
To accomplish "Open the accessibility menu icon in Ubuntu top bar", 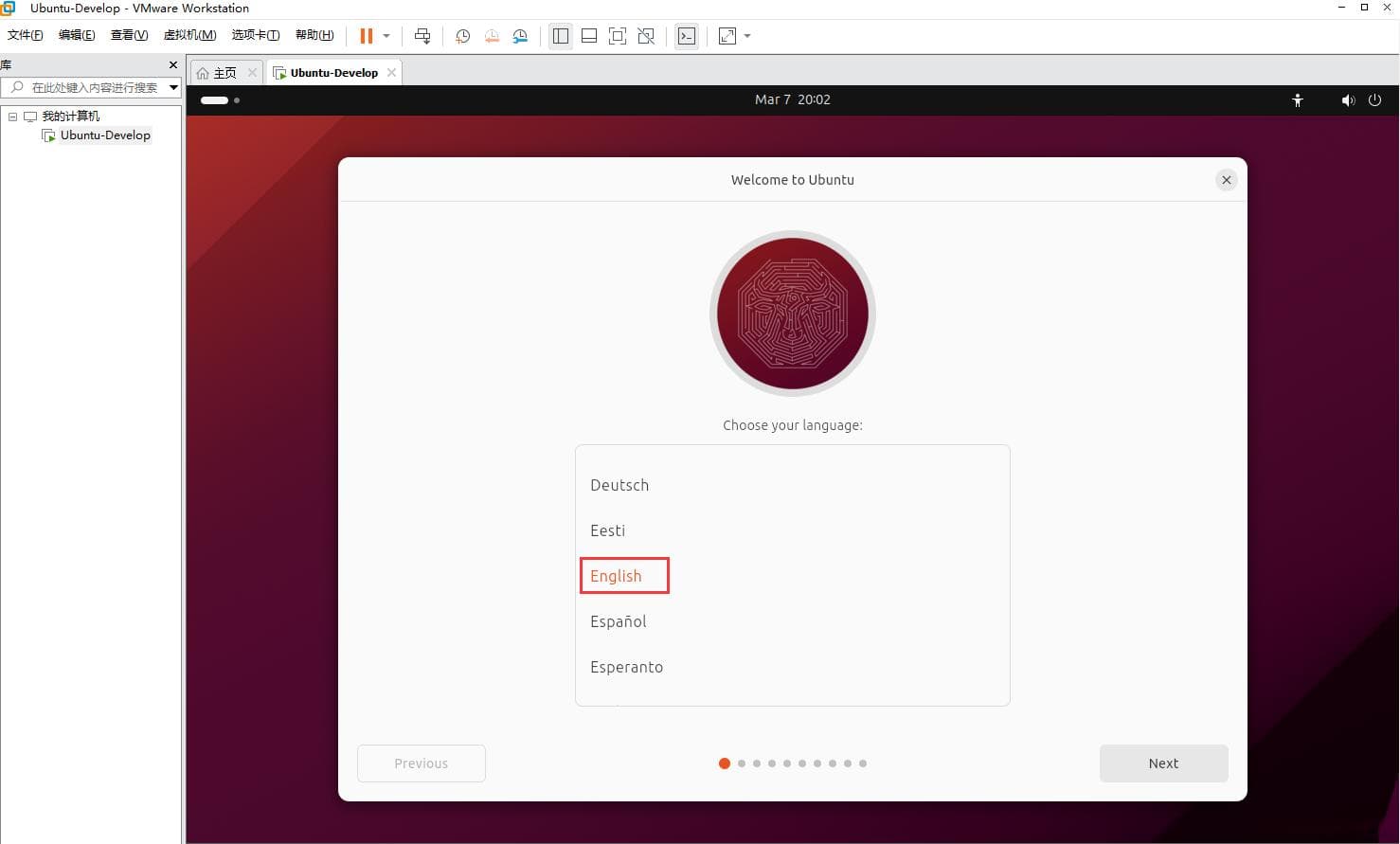I will coord(1298,99).
